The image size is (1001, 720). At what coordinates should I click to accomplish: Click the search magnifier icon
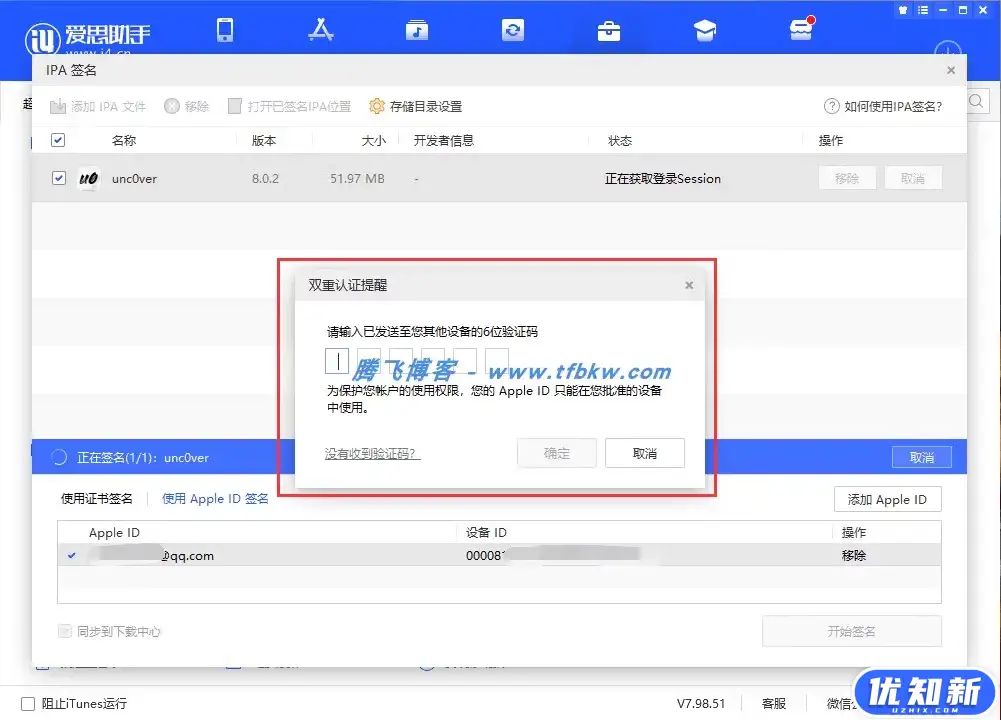977,101
